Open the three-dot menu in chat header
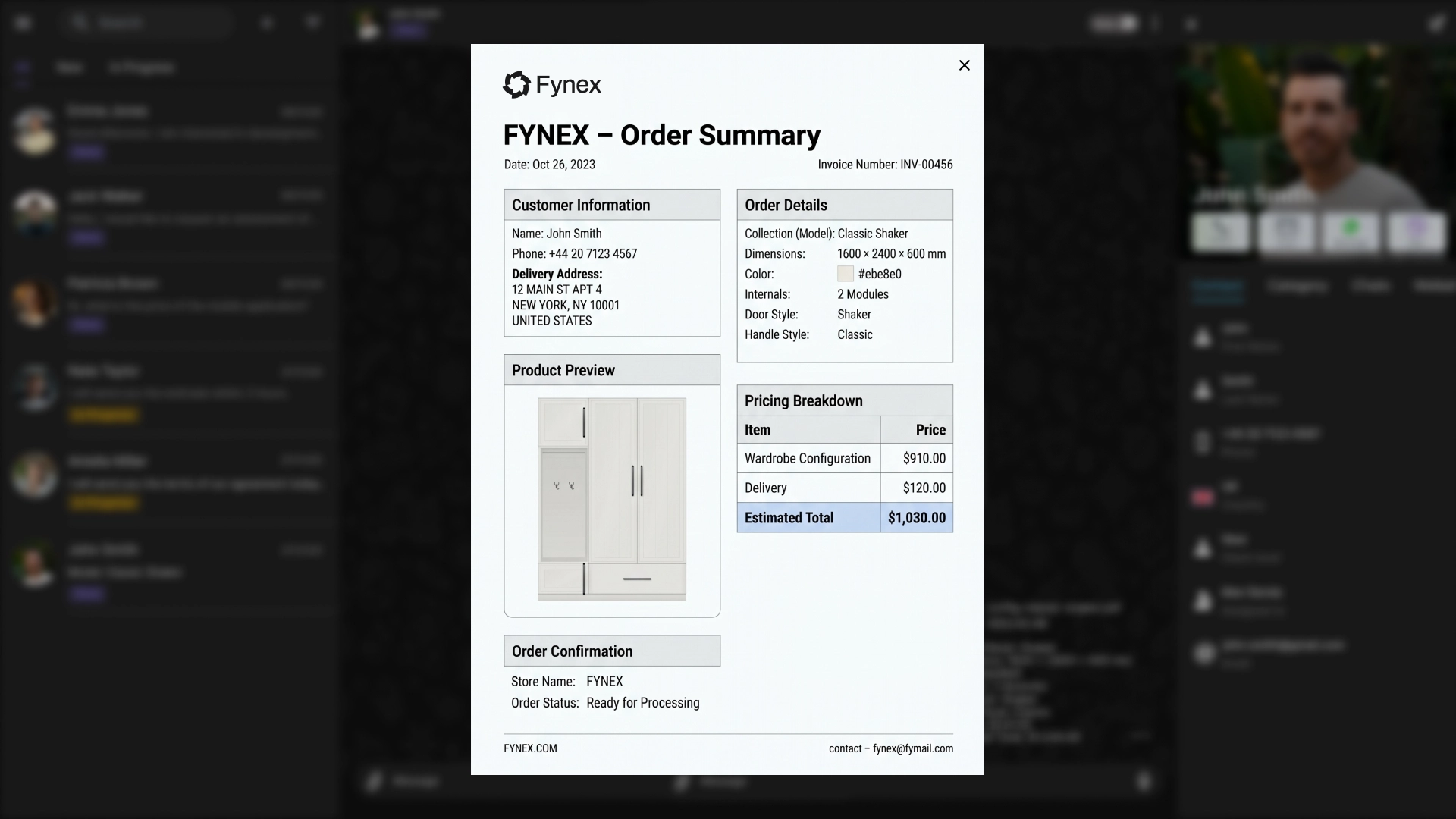The width and height of the screenshot is (1456, 819). tap(1156, 24)
